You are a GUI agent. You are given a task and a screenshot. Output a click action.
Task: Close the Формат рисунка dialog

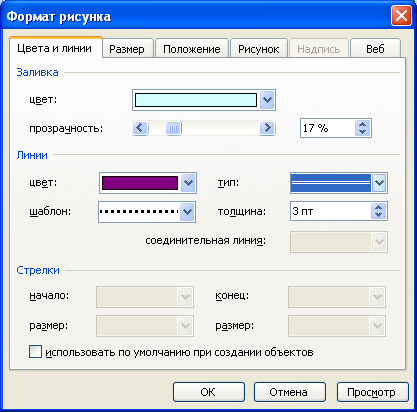pos(401,16)
